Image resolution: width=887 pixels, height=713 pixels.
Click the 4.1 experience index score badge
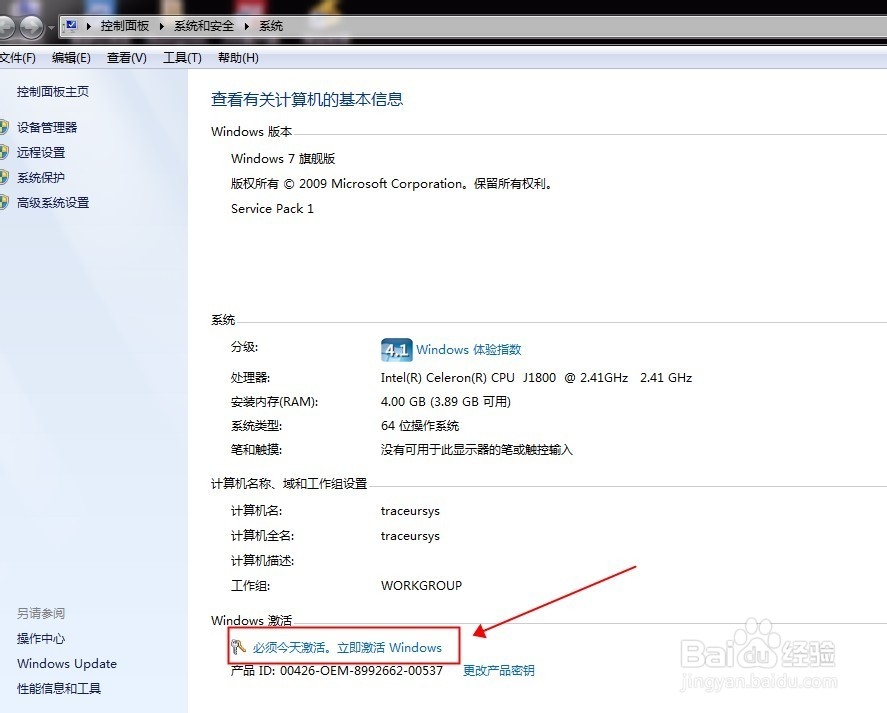(x=397, y=350)
